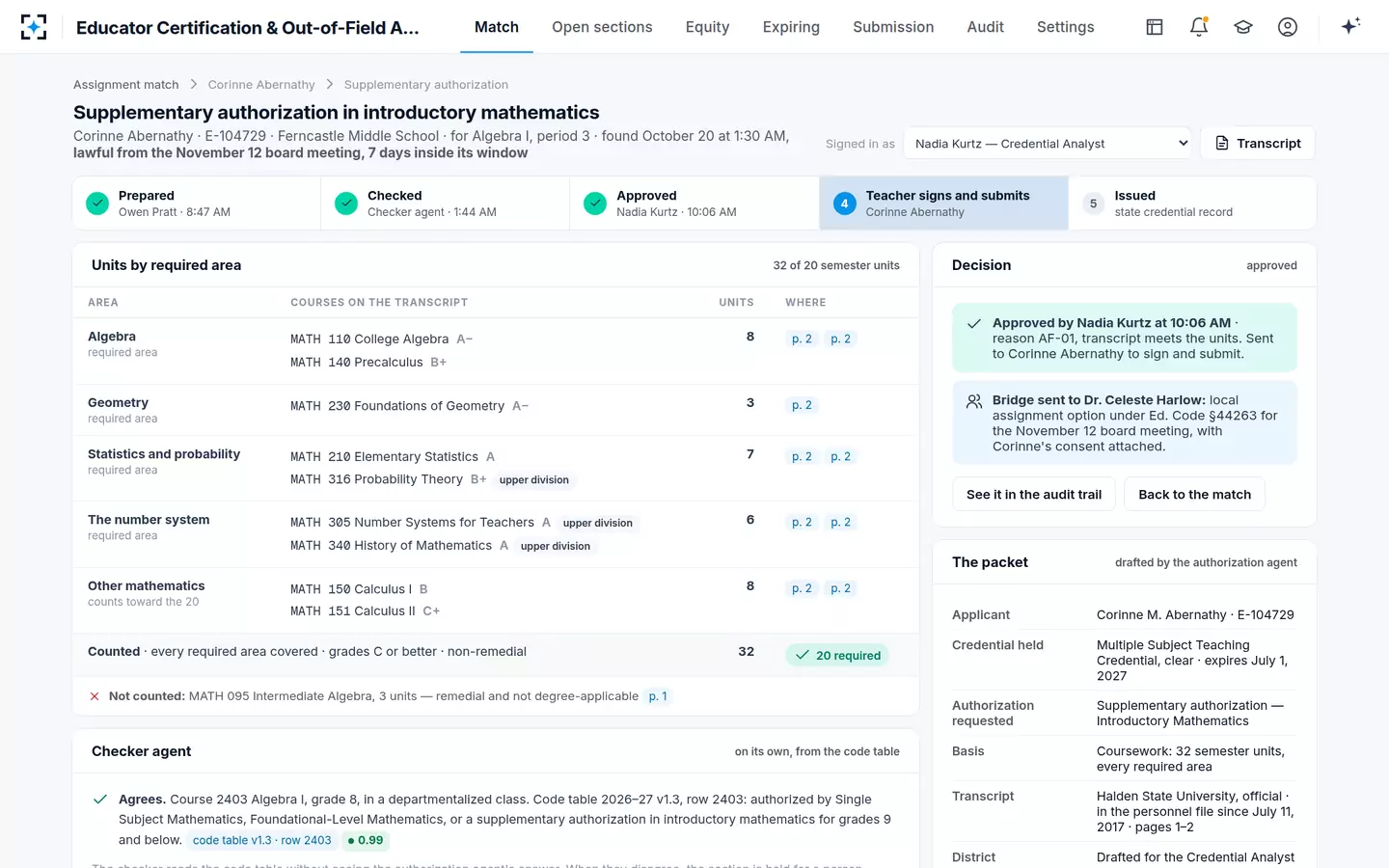
Task: Click the approved status label in Decision
Action: pyautogui.click(x=1271, y=266)
